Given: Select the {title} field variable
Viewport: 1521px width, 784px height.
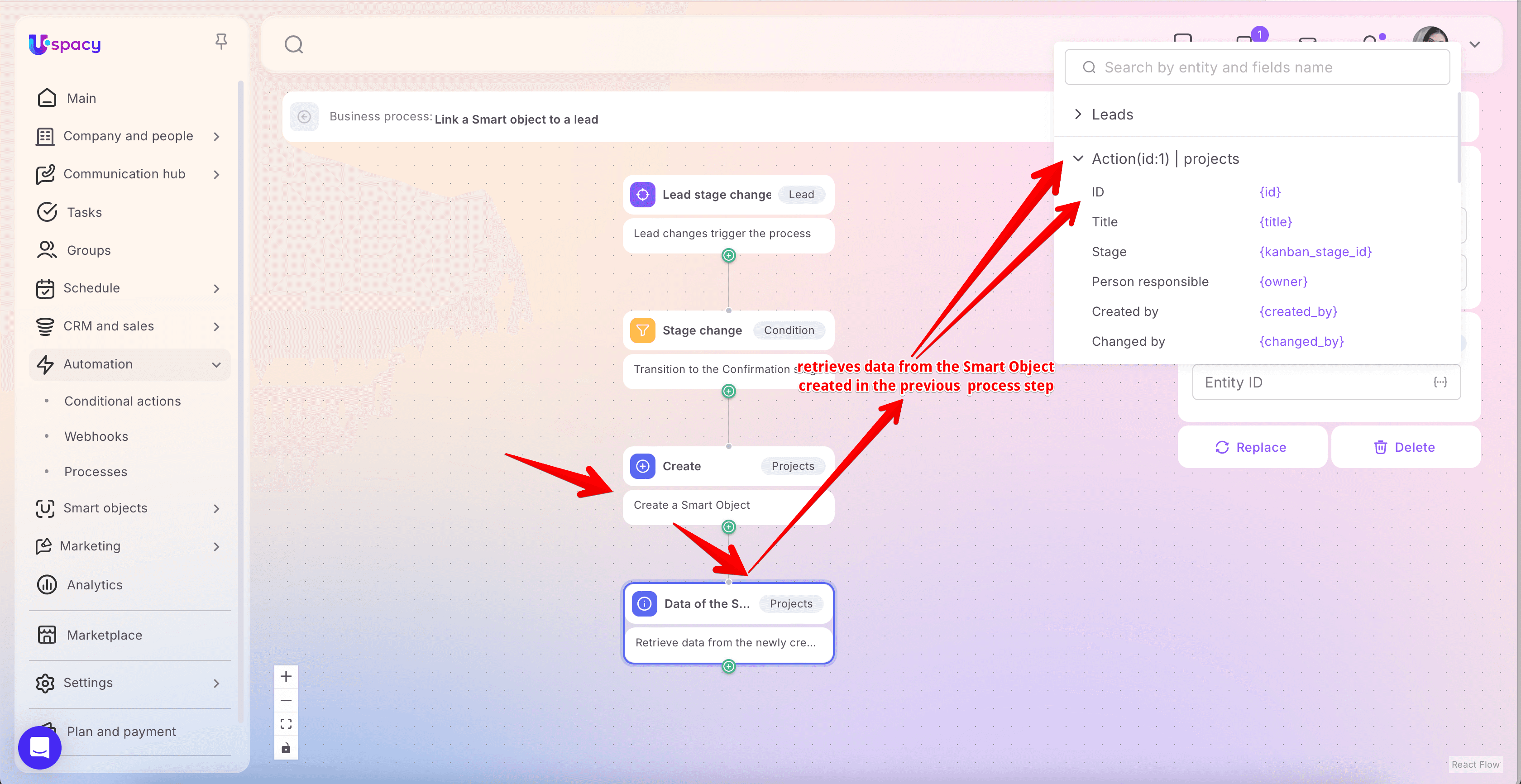Looking at the screenshot, I should [1275, 222].
